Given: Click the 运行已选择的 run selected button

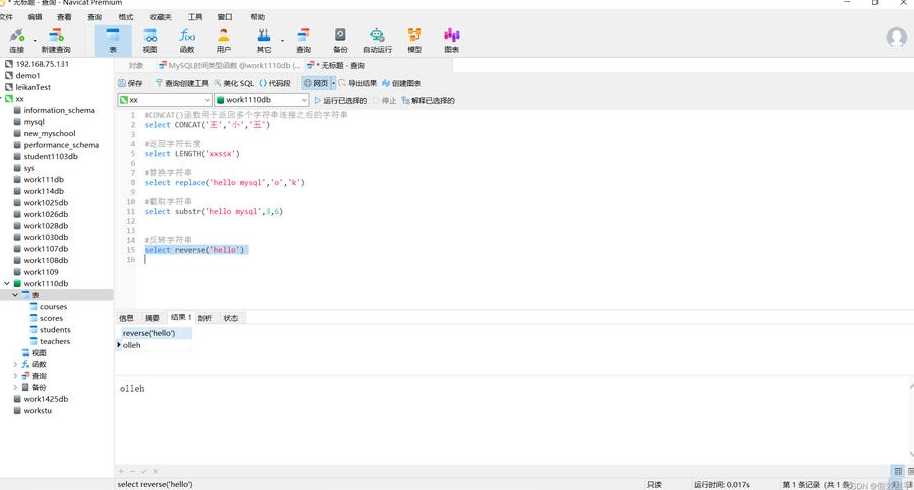Looking at the screenshot, I should [x=341, y=100].
